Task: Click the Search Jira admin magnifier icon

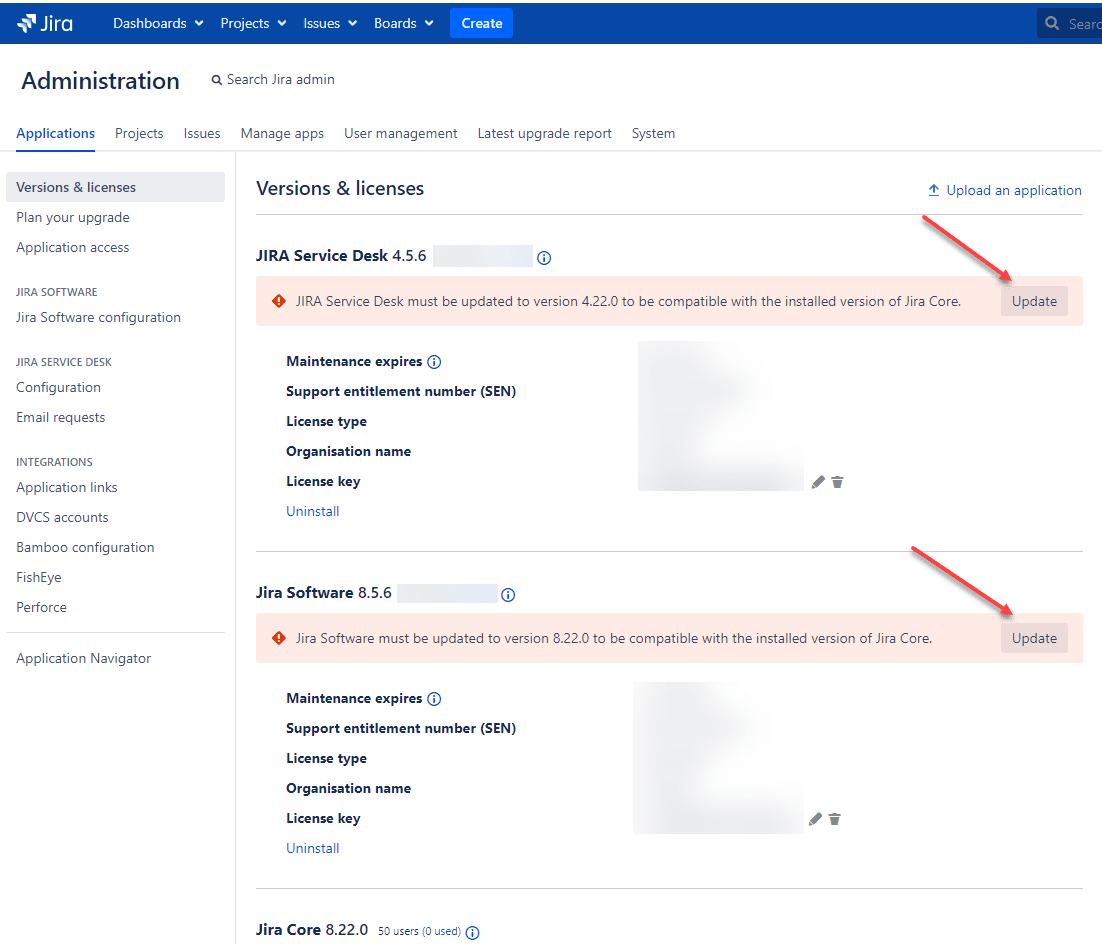Action: 217,80
